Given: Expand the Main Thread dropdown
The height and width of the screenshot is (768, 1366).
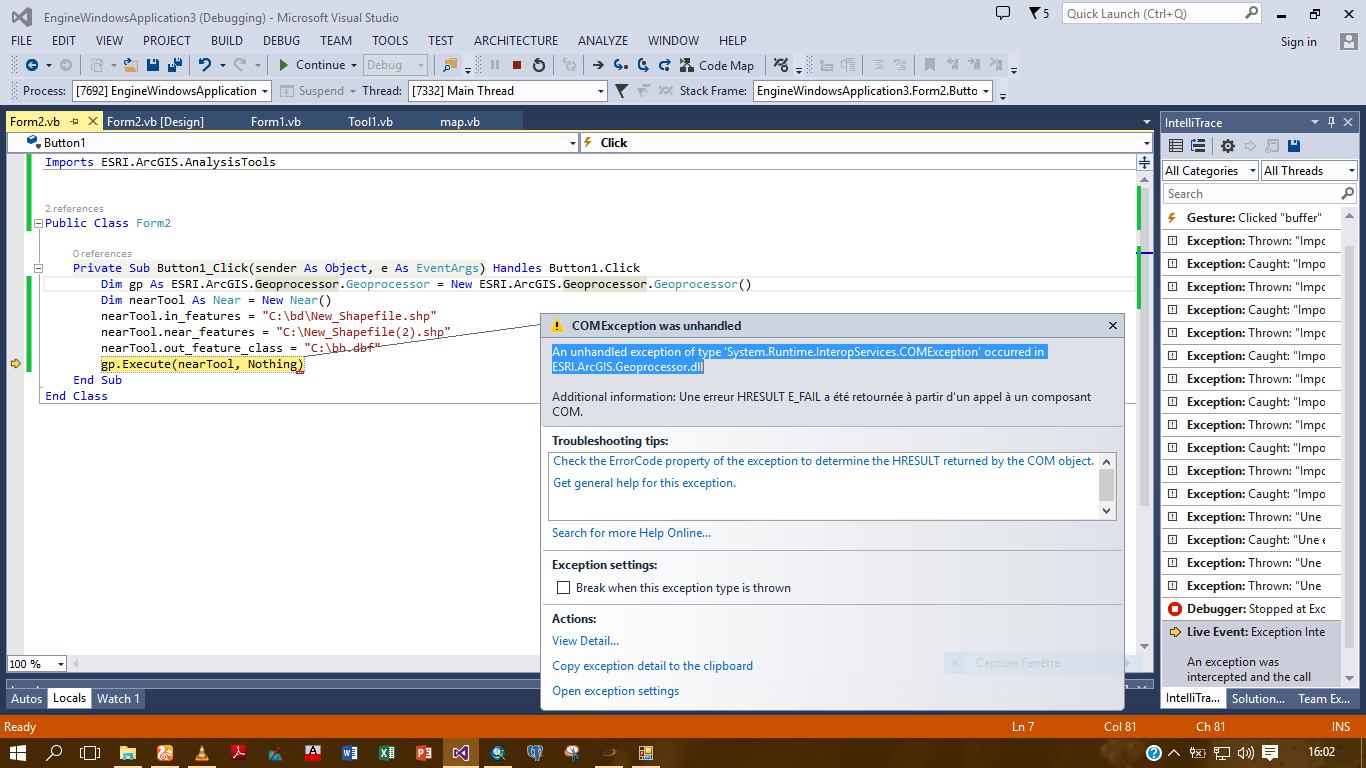Looking at the screenshot, I should (600, 91).
